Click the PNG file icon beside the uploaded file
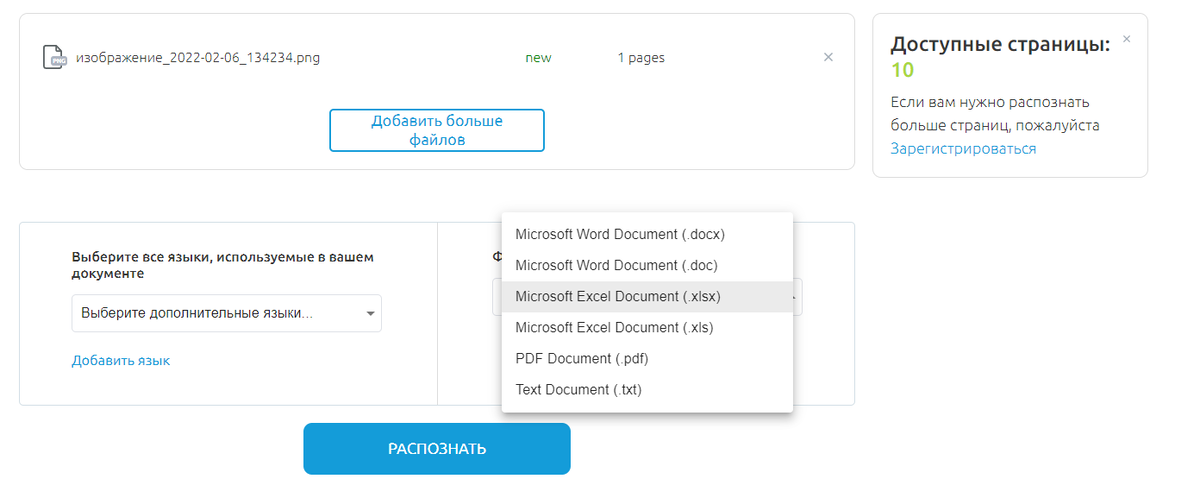 54,58
